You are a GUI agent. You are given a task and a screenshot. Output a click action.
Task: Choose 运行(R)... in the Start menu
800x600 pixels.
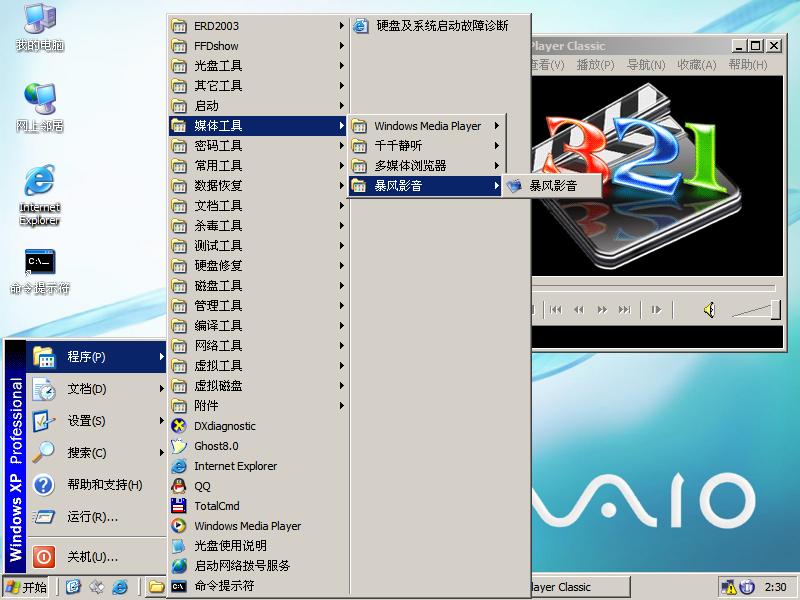(x=97, y=517)
